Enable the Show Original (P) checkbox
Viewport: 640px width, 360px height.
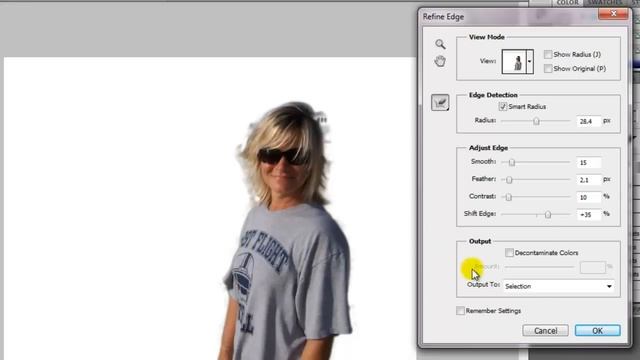coord(548,69)
